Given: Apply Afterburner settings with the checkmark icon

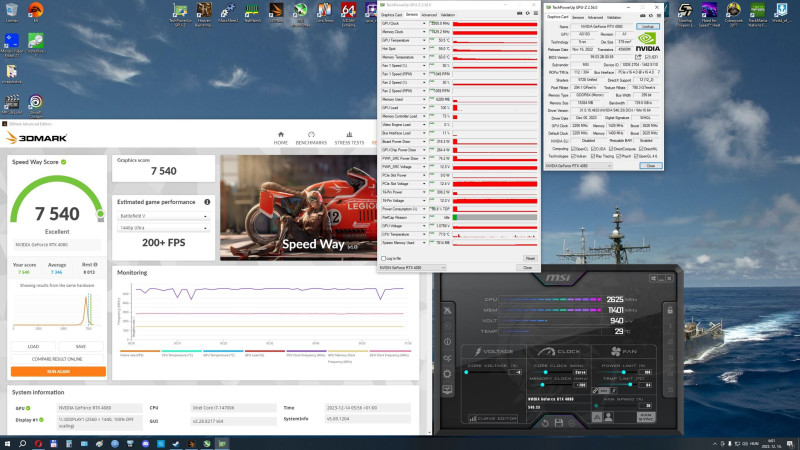Looking at the screenshot, I should (x=572, y=423).
